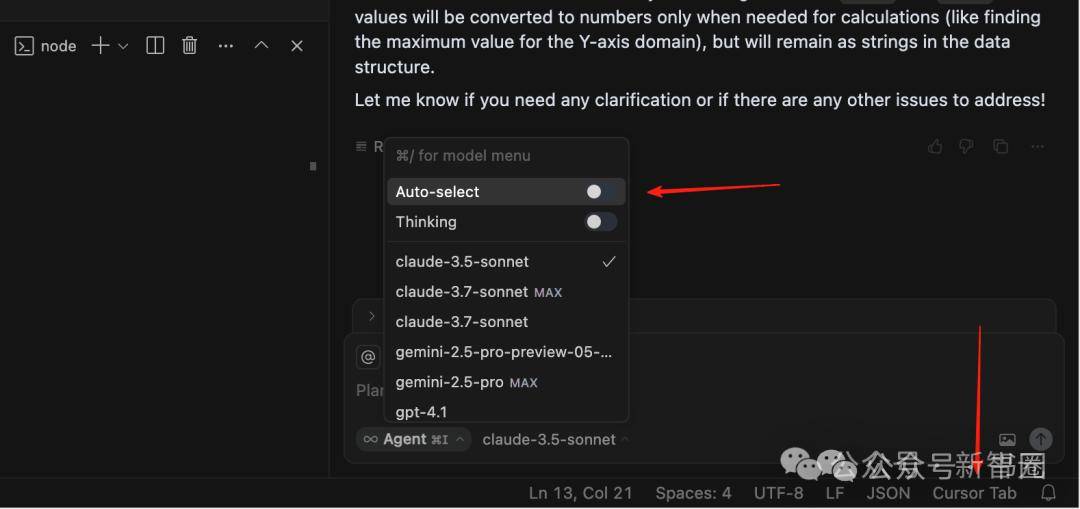Attach an image to the chat

[x=1007, y=439]
